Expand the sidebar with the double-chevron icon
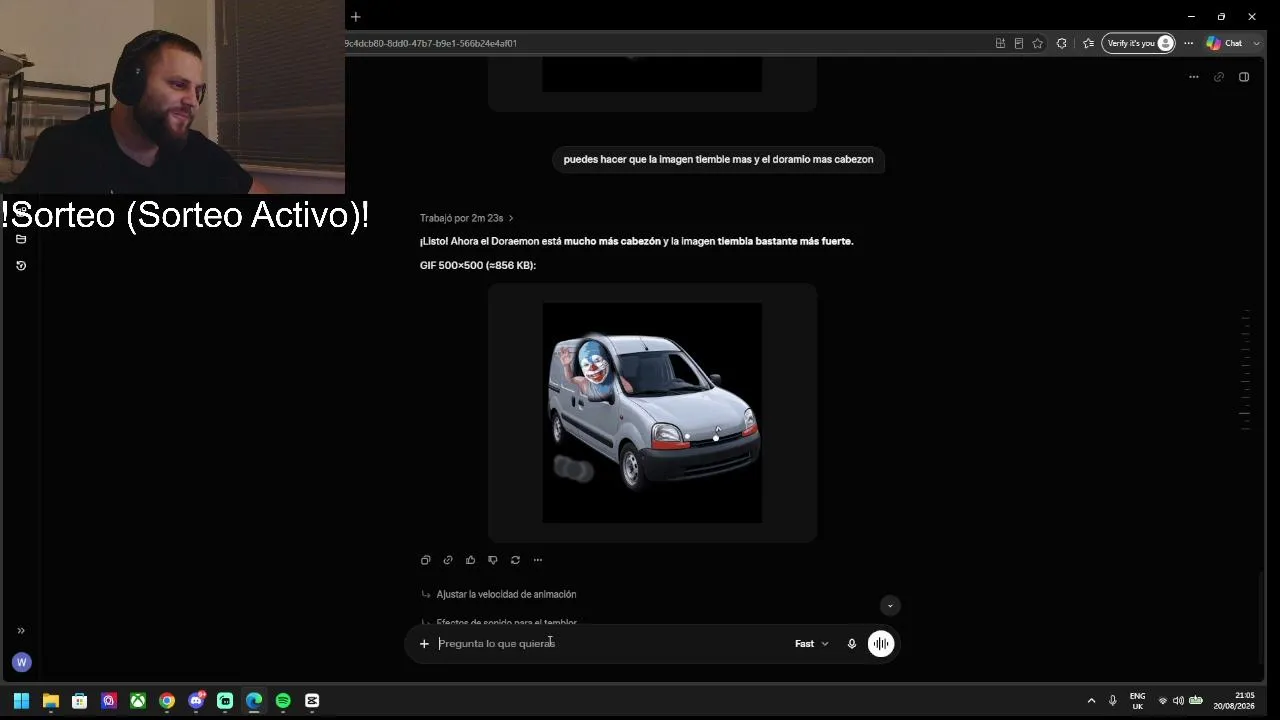1280x720 pixels. [21, 631]
